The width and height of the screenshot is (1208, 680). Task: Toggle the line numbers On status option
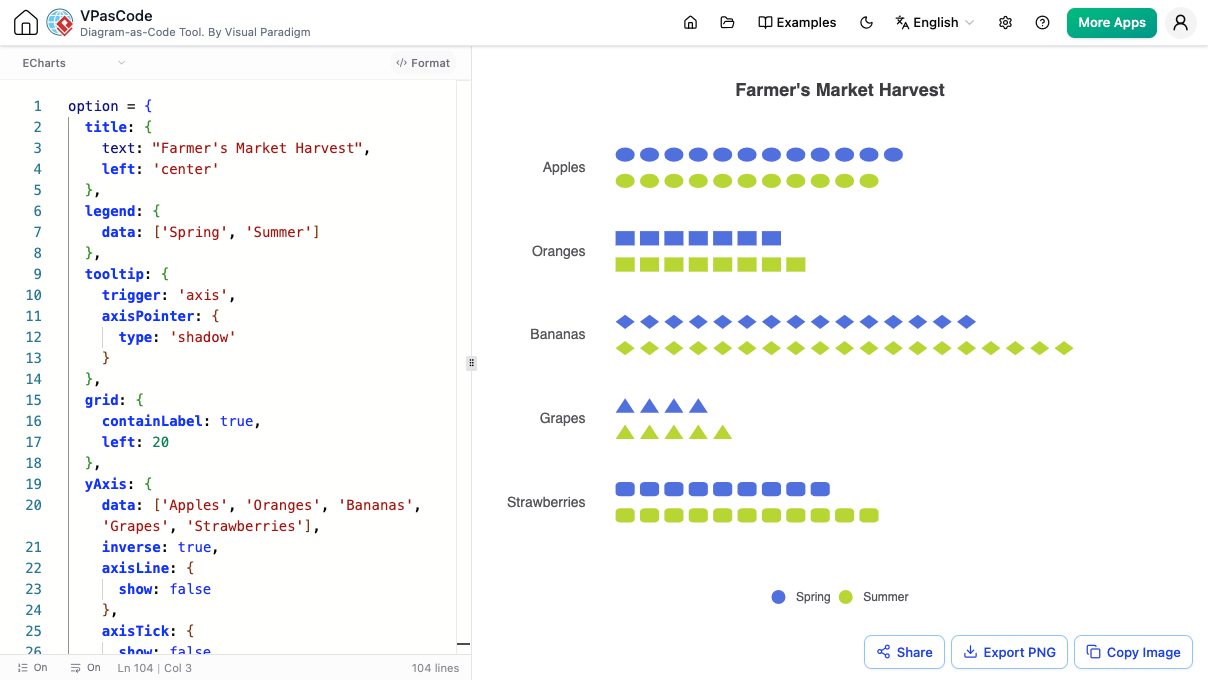point(33,667)
